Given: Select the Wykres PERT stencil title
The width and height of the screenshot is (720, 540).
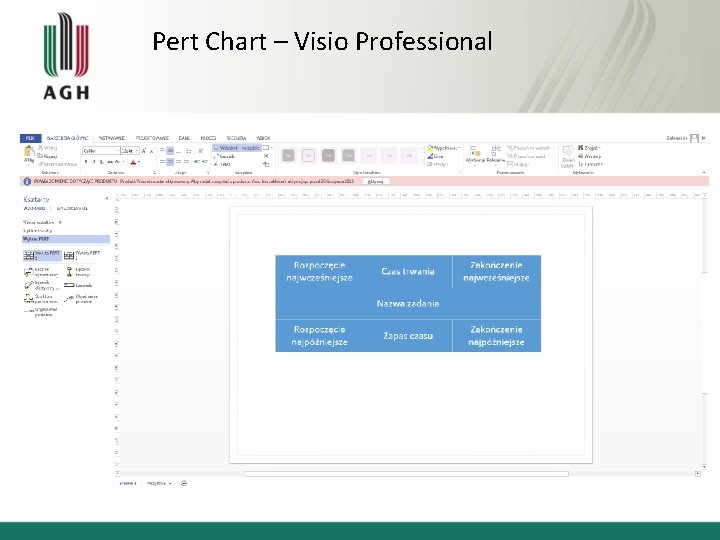Looking at the screenshot, I should [66, 239].
